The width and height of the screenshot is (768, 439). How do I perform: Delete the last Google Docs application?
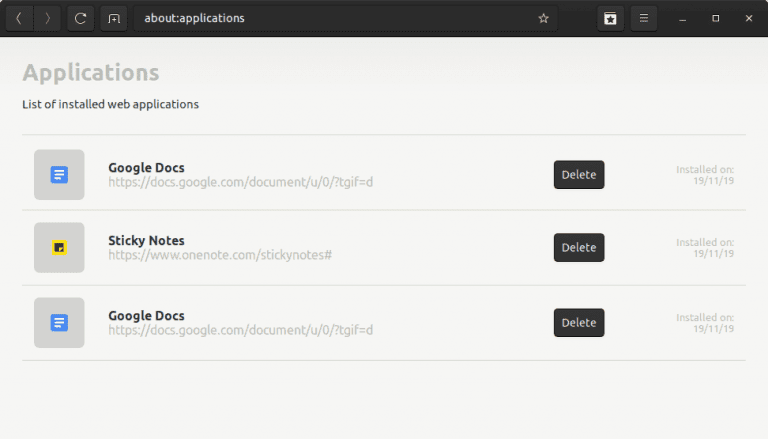579,323
